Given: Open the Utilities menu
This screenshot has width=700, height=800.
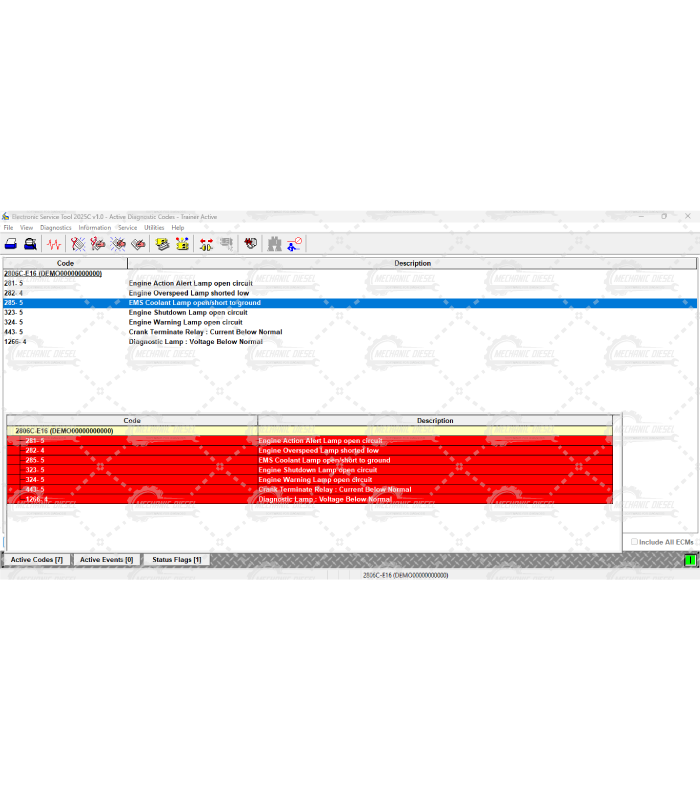Looking at the screenshot, I should [x=154, y=228].
